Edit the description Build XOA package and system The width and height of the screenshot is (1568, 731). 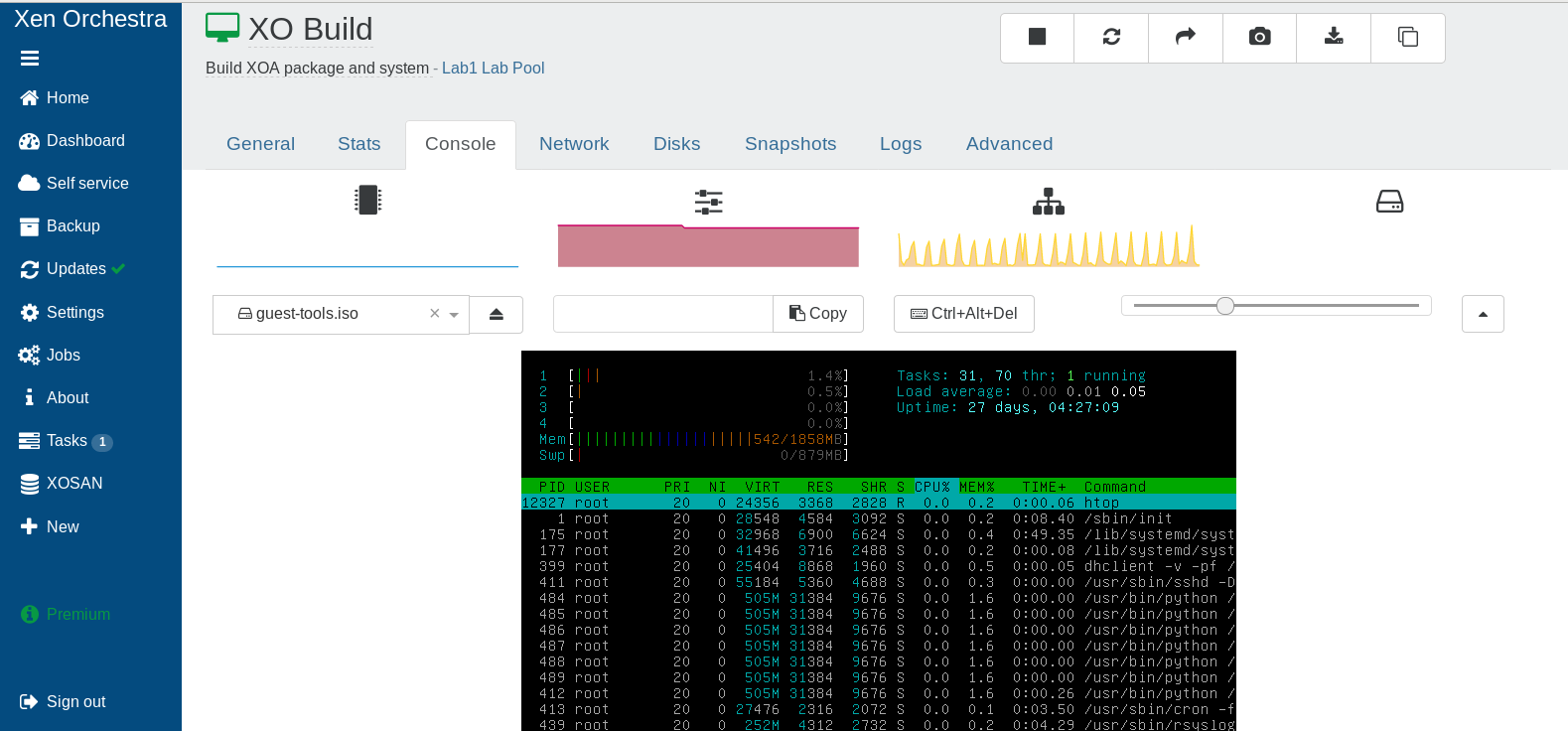tap(318, 68)
